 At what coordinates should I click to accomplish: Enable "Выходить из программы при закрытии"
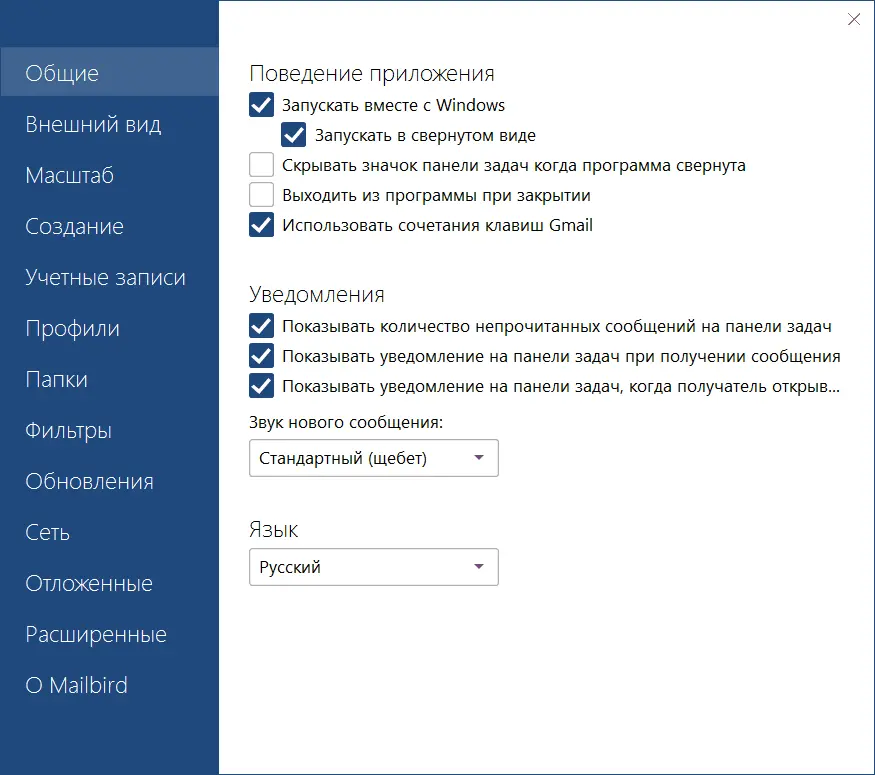point(262,195)
